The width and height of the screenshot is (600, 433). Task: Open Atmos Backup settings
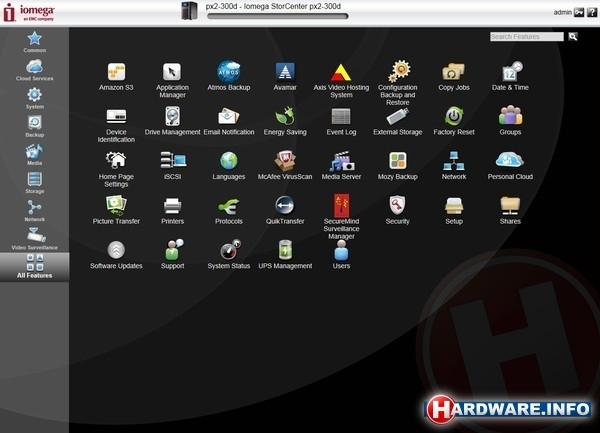tap(228, 76)
